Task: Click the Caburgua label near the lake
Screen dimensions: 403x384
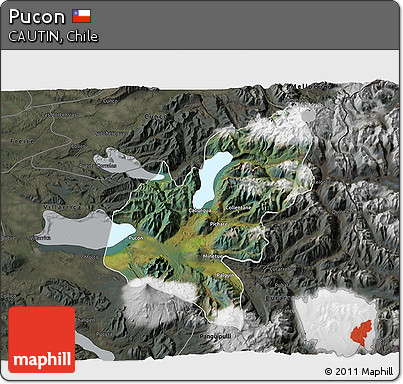Action: pyautogui.click(x=200, y=211)
